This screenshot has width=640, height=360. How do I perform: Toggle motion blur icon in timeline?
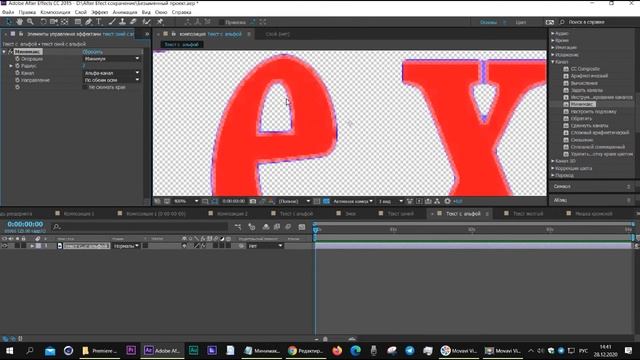pyautogui.click(x=288, y=227)
